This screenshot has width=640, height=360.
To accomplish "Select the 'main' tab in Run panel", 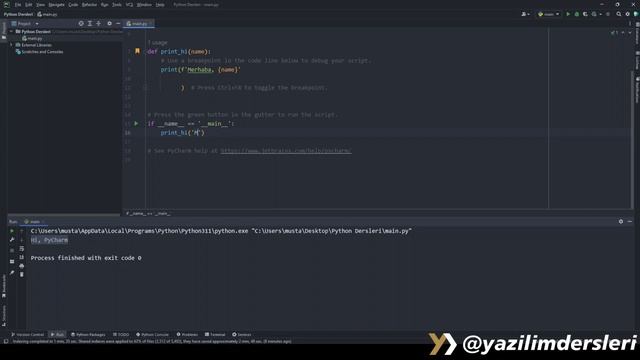I will [x=35, y=222].
